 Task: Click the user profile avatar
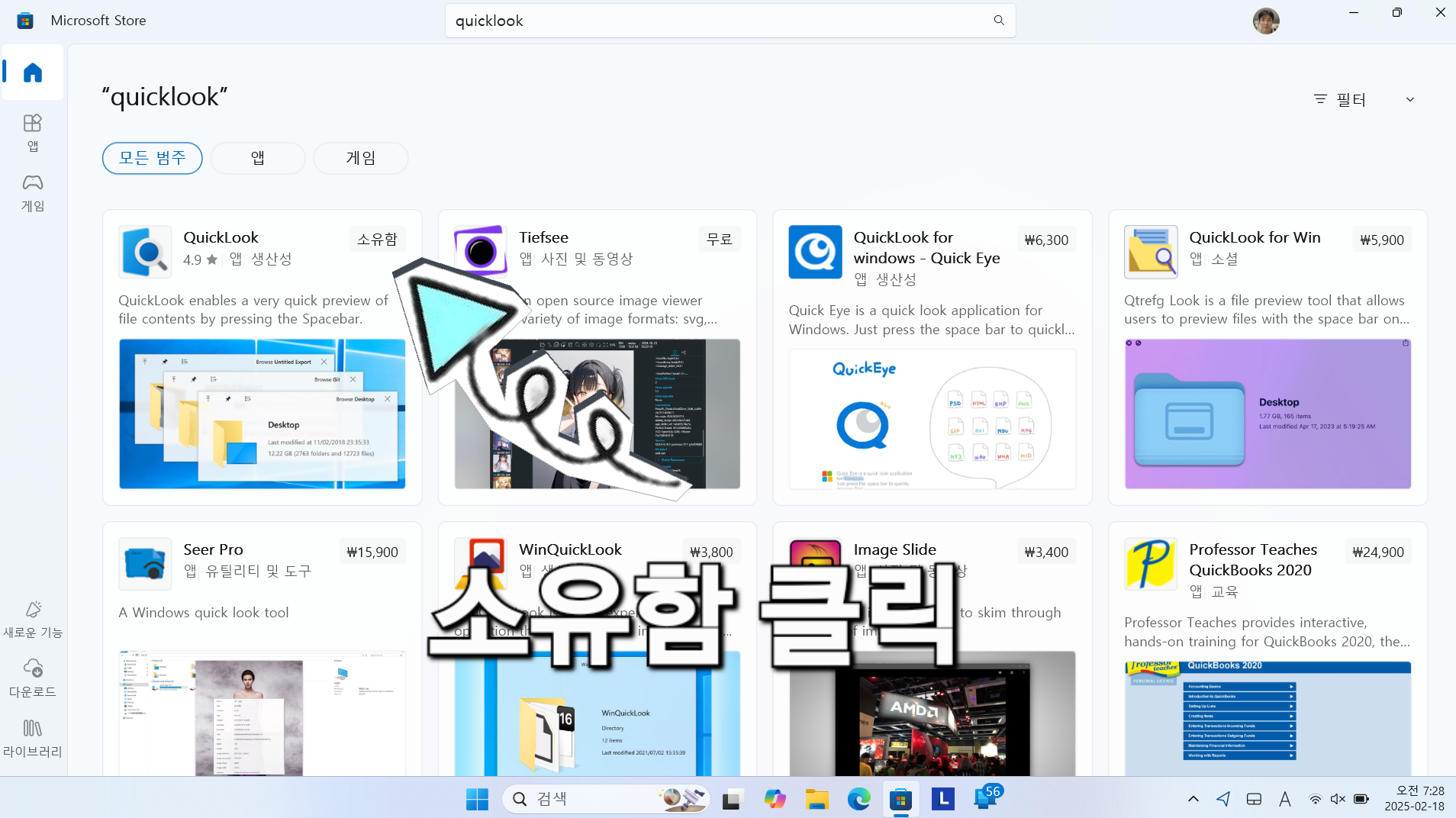click(1266, 21)
